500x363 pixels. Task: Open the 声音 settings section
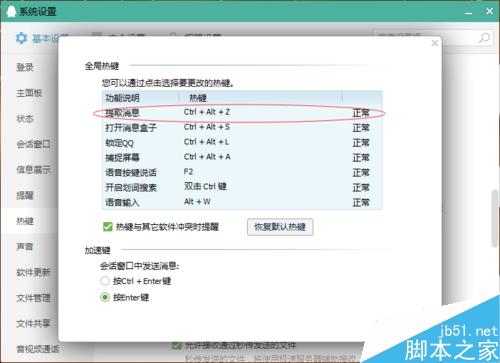pyautogui.click(x=25, y=247)
